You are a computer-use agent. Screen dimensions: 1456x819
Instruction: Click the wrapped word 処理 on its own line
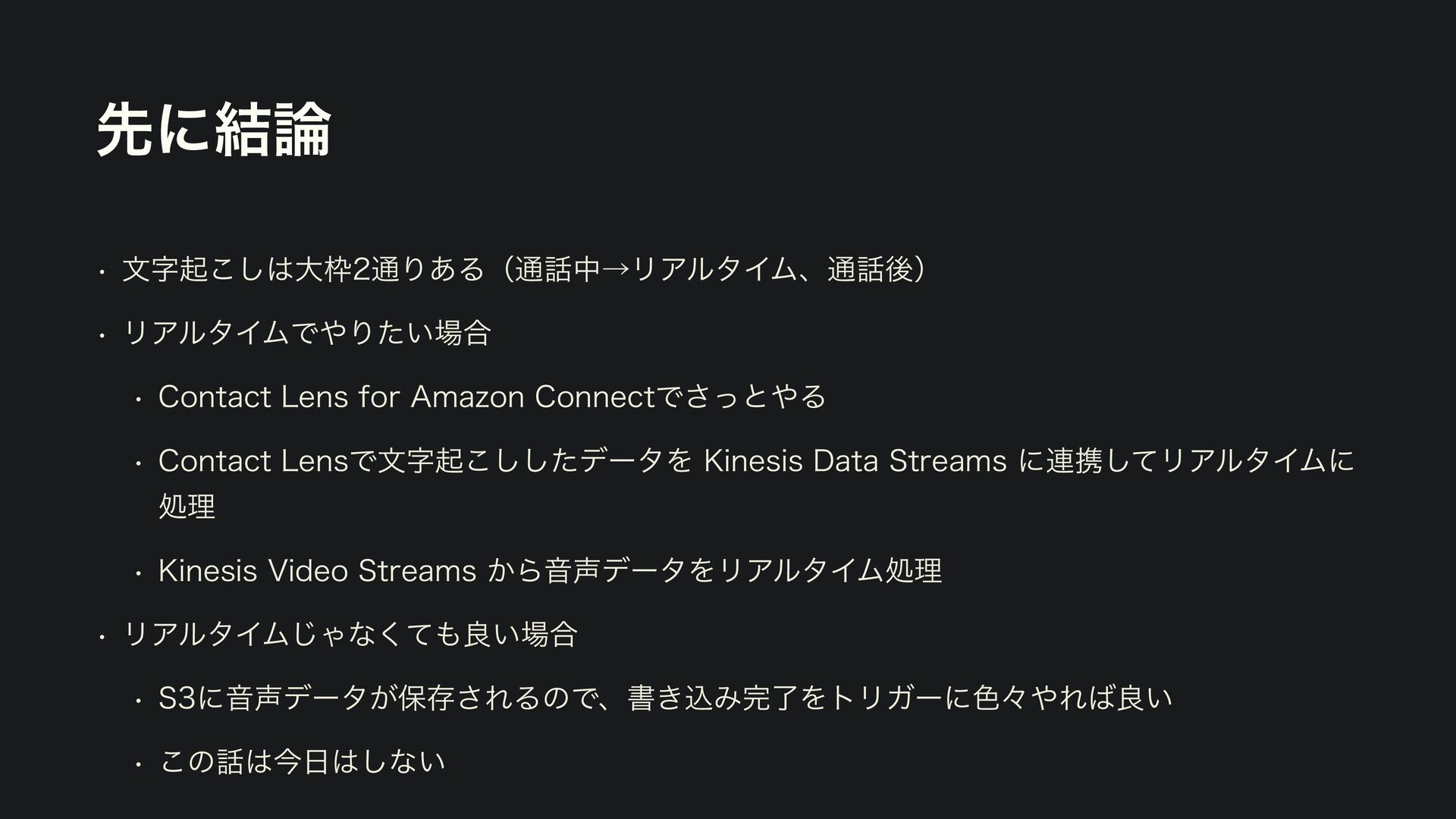(x=187, y=506)
